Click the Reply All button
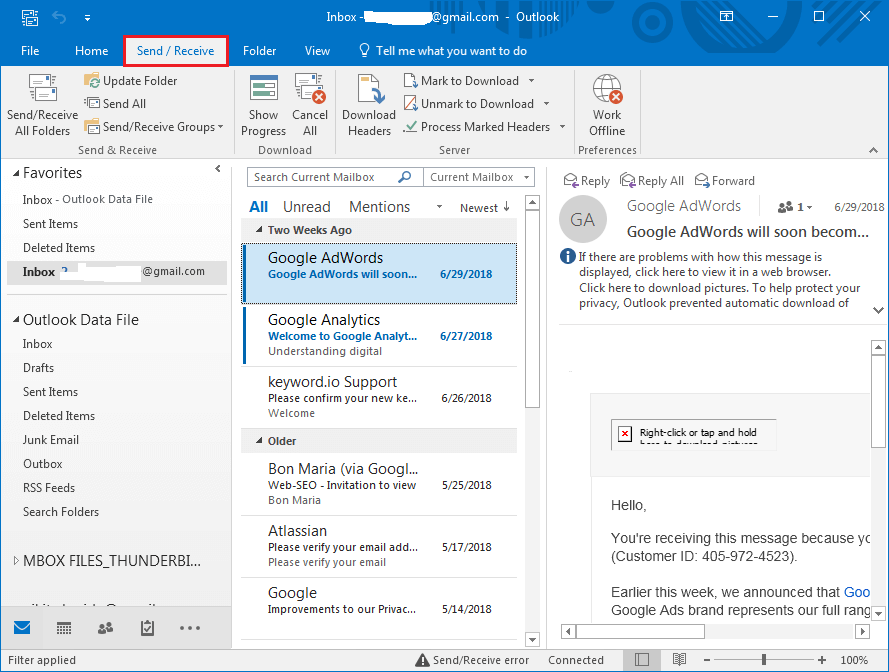 [x=651, y=181]
